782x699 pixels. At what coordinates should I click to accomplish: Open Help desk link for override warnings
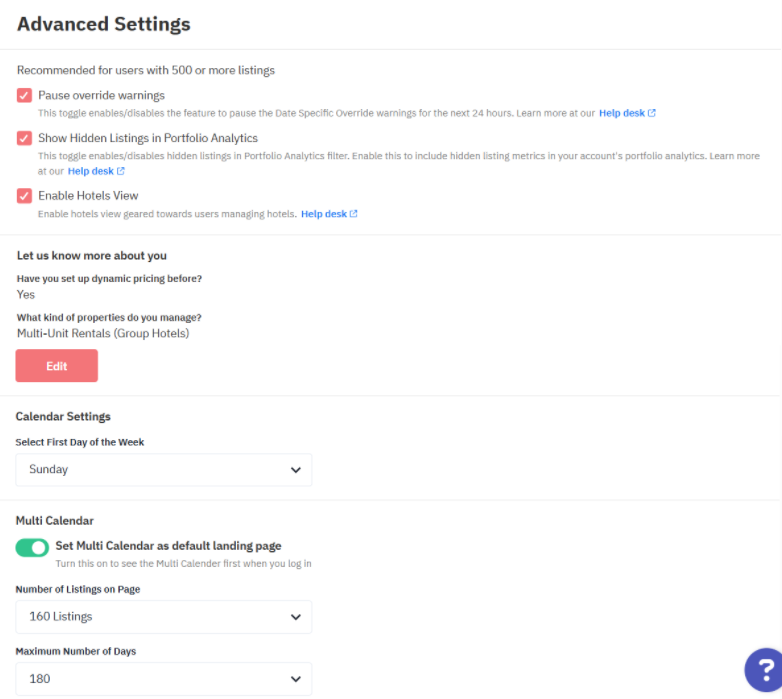point(621,113)
